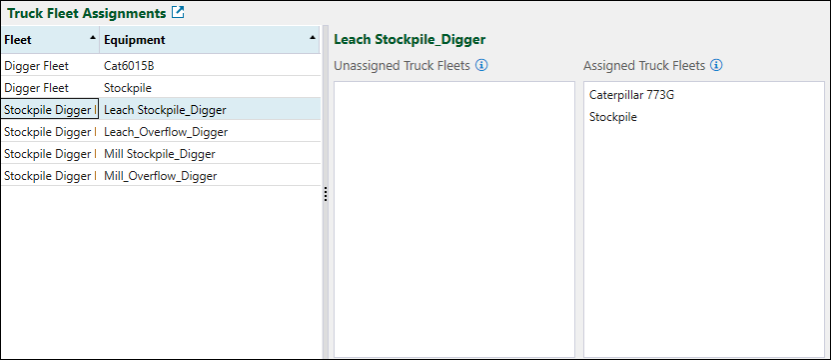Open Truck Fleet Assignments pop-out icon
The width and height of the screenshot is (831, 360).
point(178,13)
